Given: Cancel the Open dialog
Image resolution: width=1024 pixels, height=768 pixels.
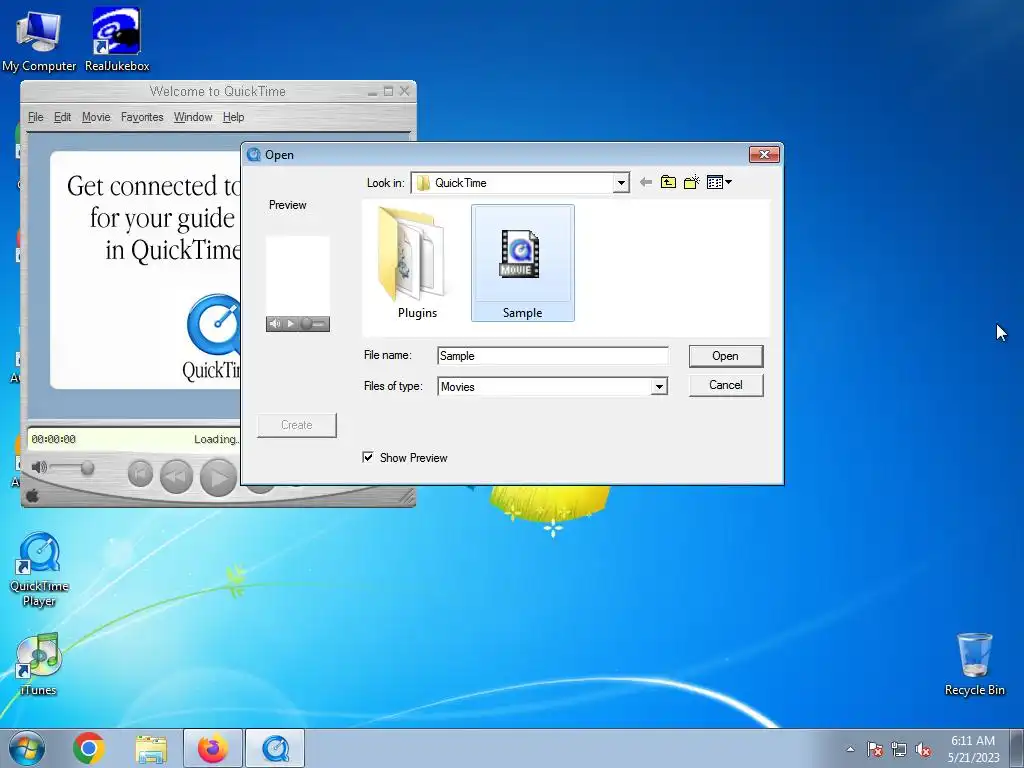Looking at the screenshot, I should [726, 385].
